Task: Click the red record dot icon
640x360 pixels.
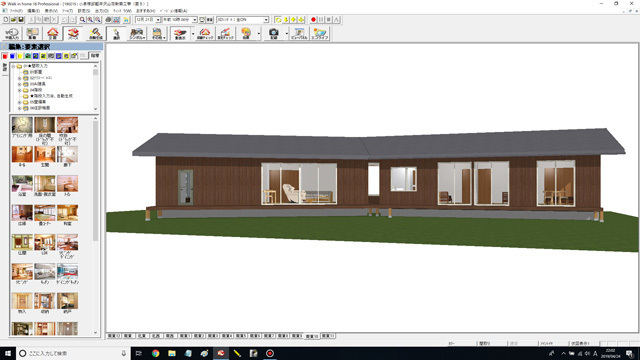Action: point(313,20)
